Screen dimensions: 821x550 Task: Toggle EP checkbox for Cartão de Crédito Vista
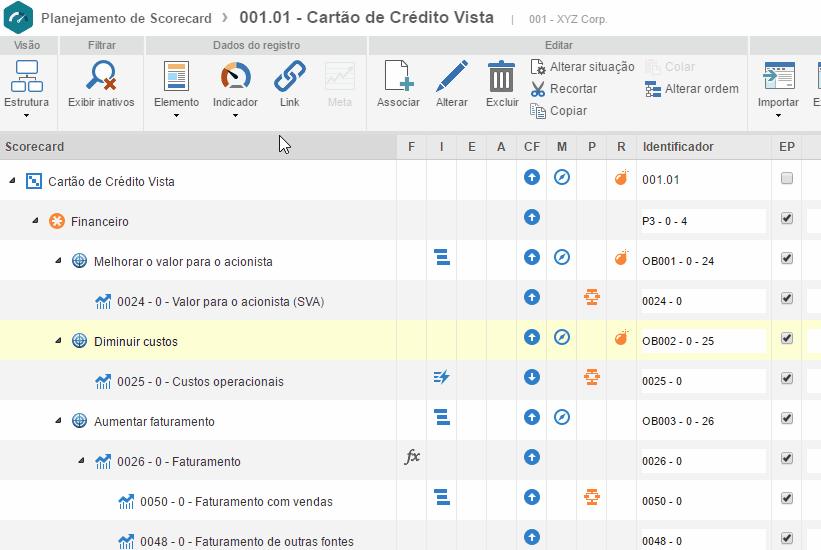pyautogui.click(x=787, y=179)
